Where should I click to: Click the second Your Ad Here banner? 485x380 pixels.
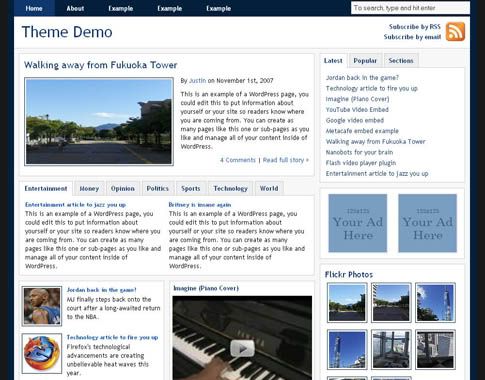click(x=428, y=223)
